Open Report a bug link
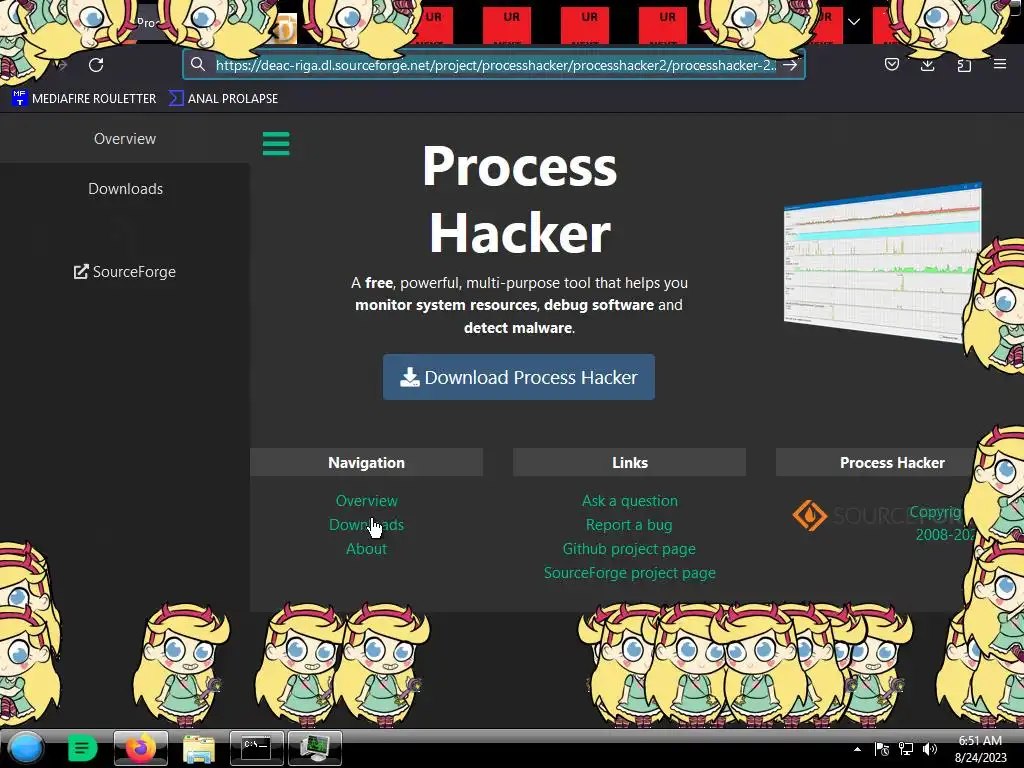Screen dimensions: 1024x768 point(629,525)
